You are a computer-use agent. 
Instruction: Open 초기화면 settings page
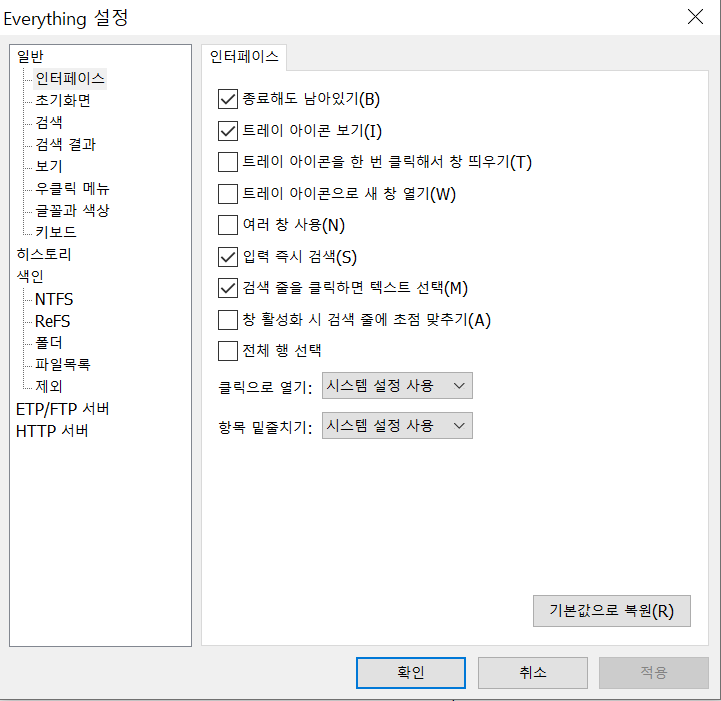tap(63, 100)
